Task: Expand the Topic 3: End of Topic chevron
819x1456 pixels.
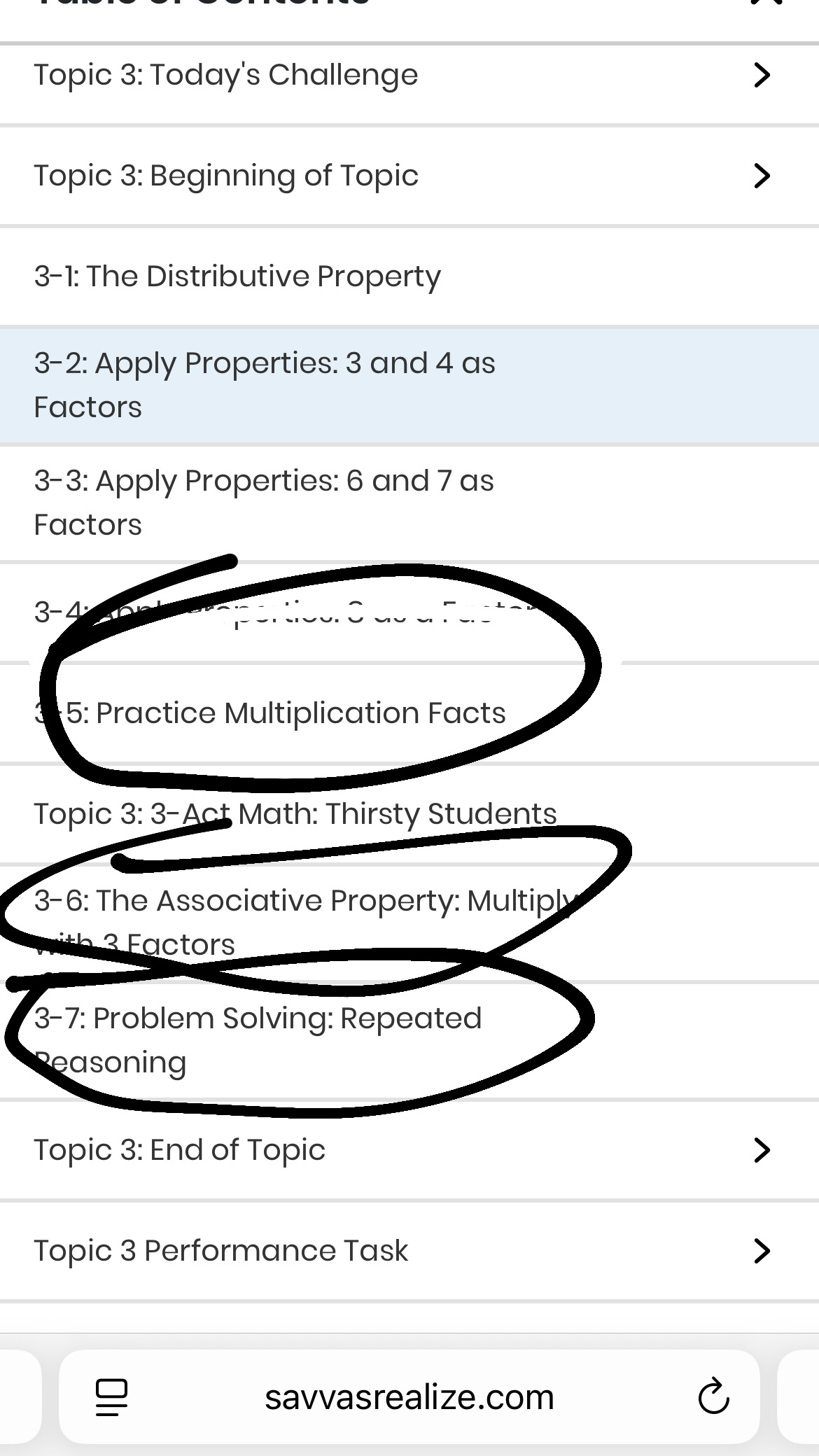Action: [x=762, y=1150]
